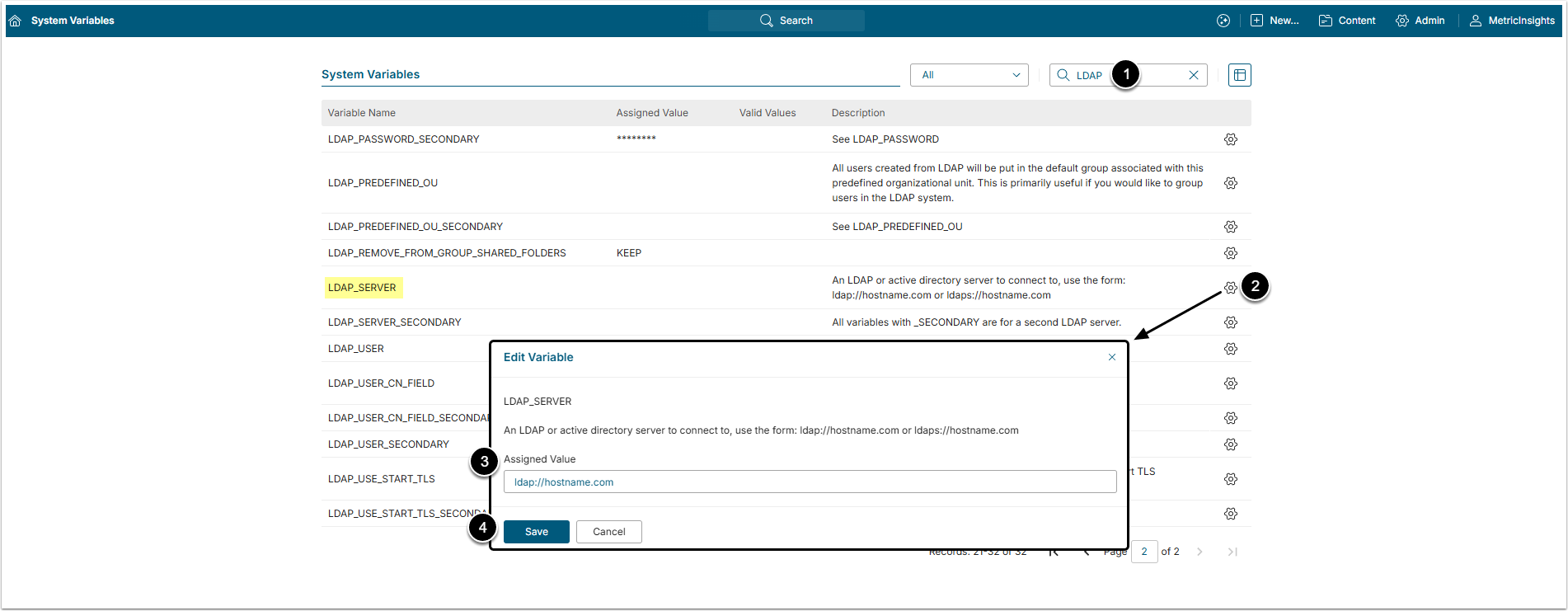Screen dimensions: 1568x611
Task: Save the LDAP_SERVER variable value
Action: [x=536, y=532]
